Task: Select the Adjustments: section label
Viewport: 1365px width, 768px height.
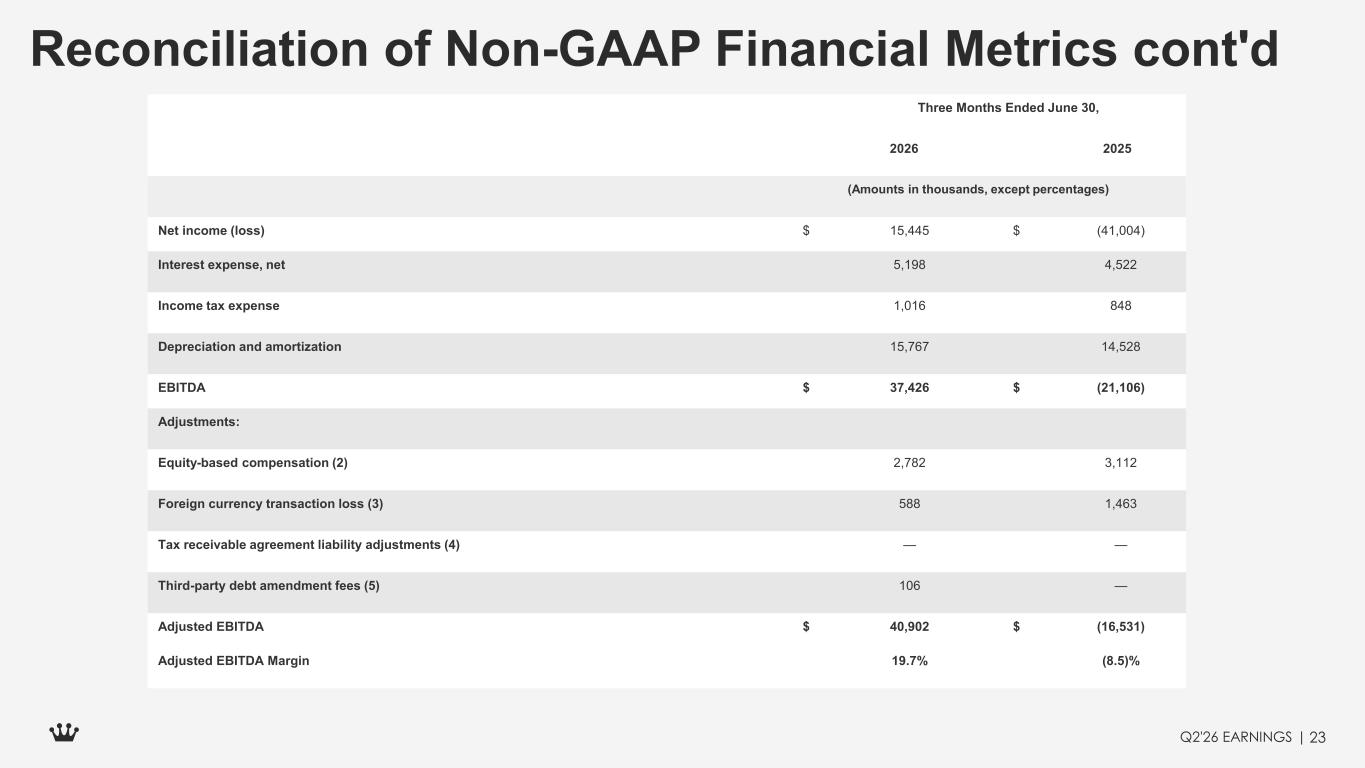Action: click(199, 422)
